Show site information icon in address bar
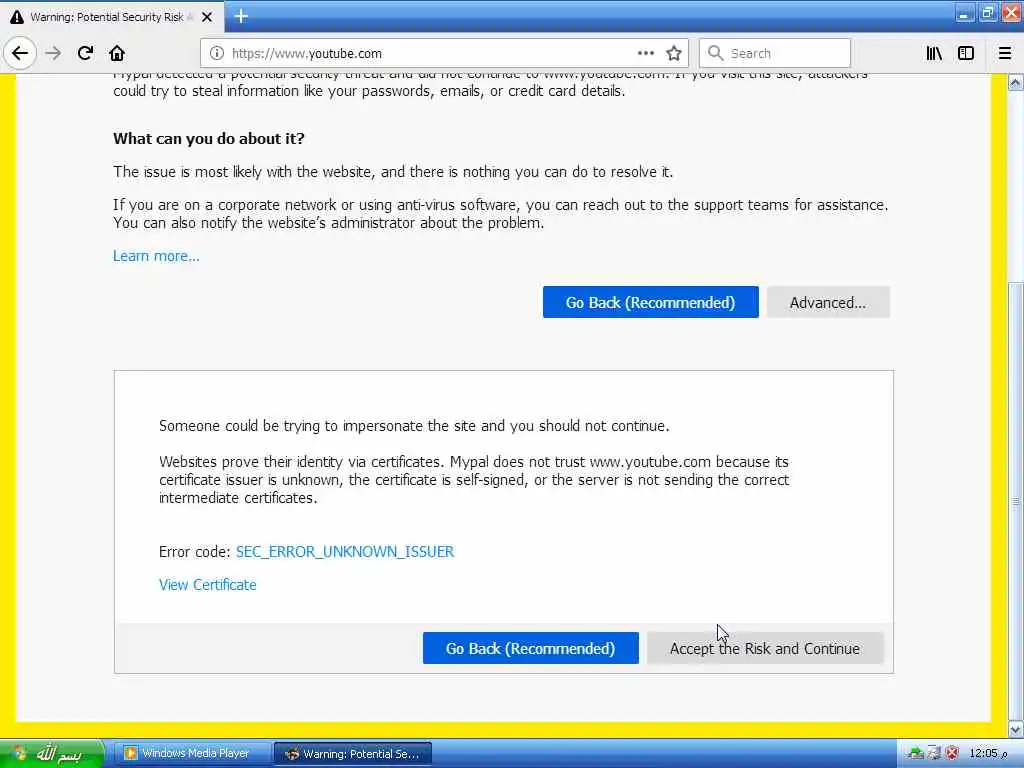1024x768 pixels. 217,53
